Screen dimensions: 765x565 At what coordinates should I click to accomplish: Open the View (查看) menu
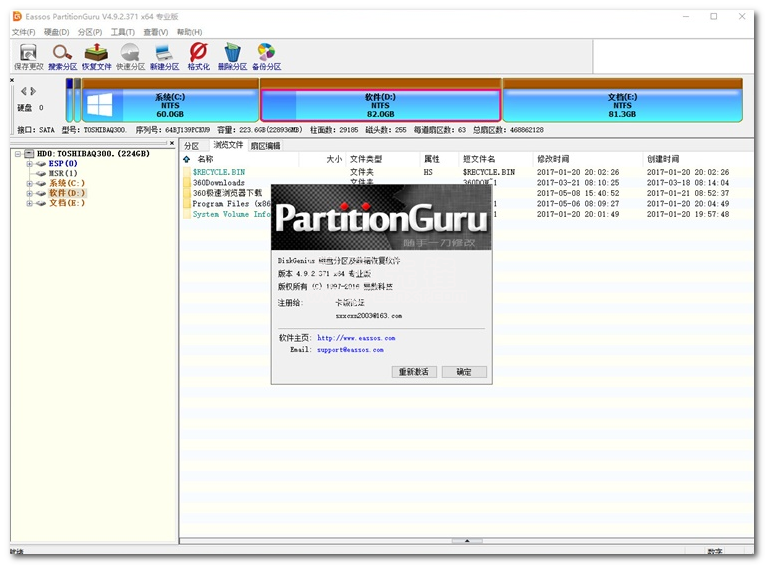[156, 32]
